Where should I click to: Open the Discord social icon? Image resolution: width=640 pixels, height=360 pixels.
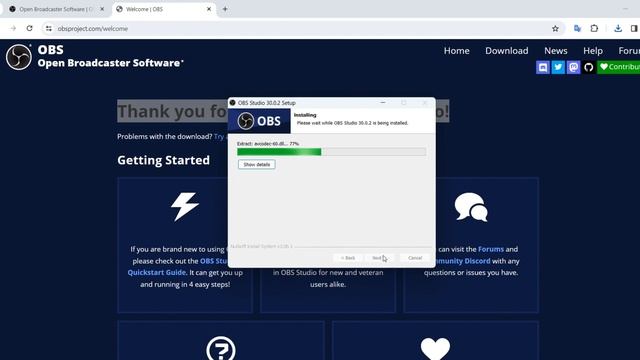[x=542, y=67]
